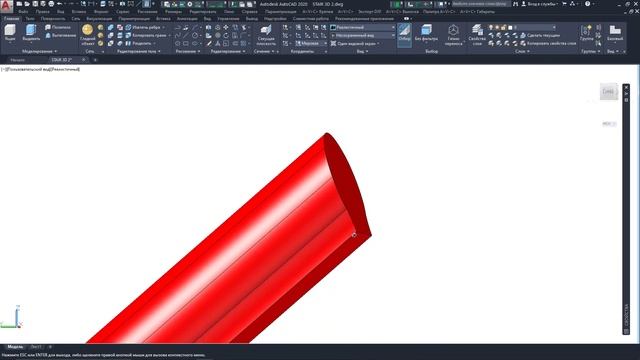Open the Справка menu
The image size is (640, 360).
coord(249,12)
